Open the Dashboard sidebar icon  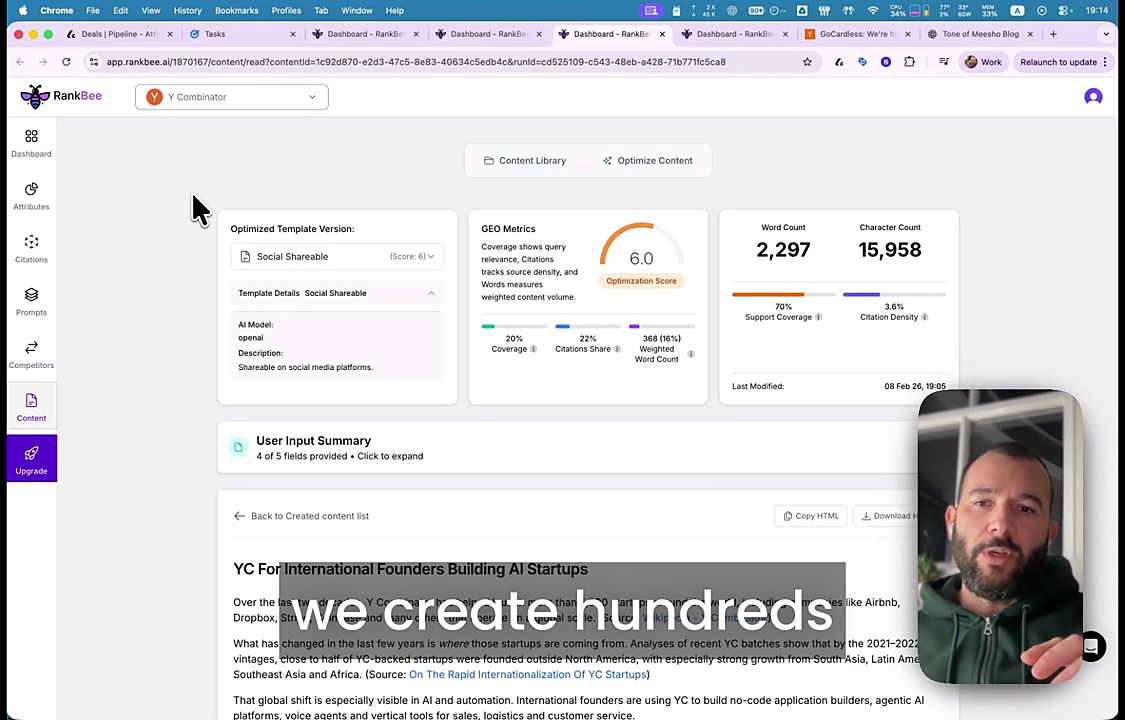click(x=31, y=143)
